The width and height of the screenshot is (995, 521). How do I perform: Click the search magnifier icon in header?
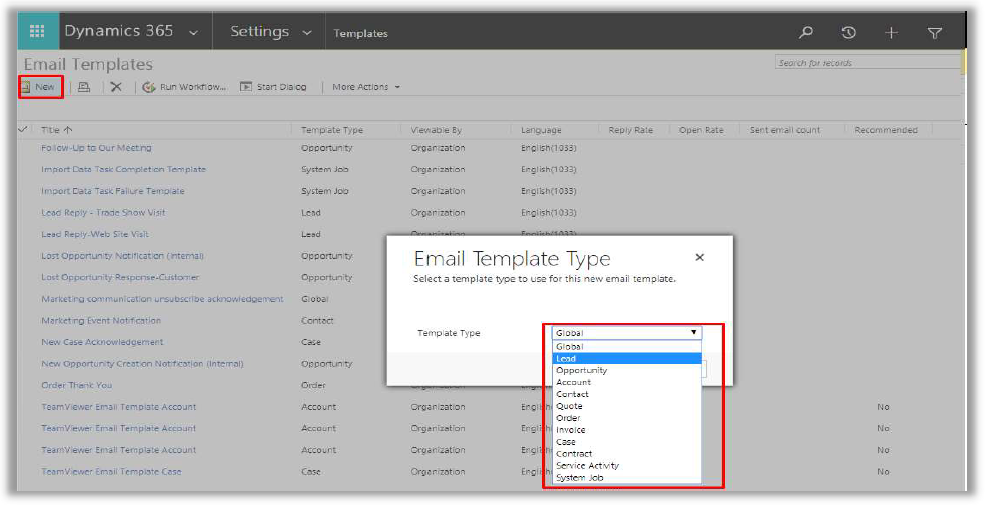(806, 33)
